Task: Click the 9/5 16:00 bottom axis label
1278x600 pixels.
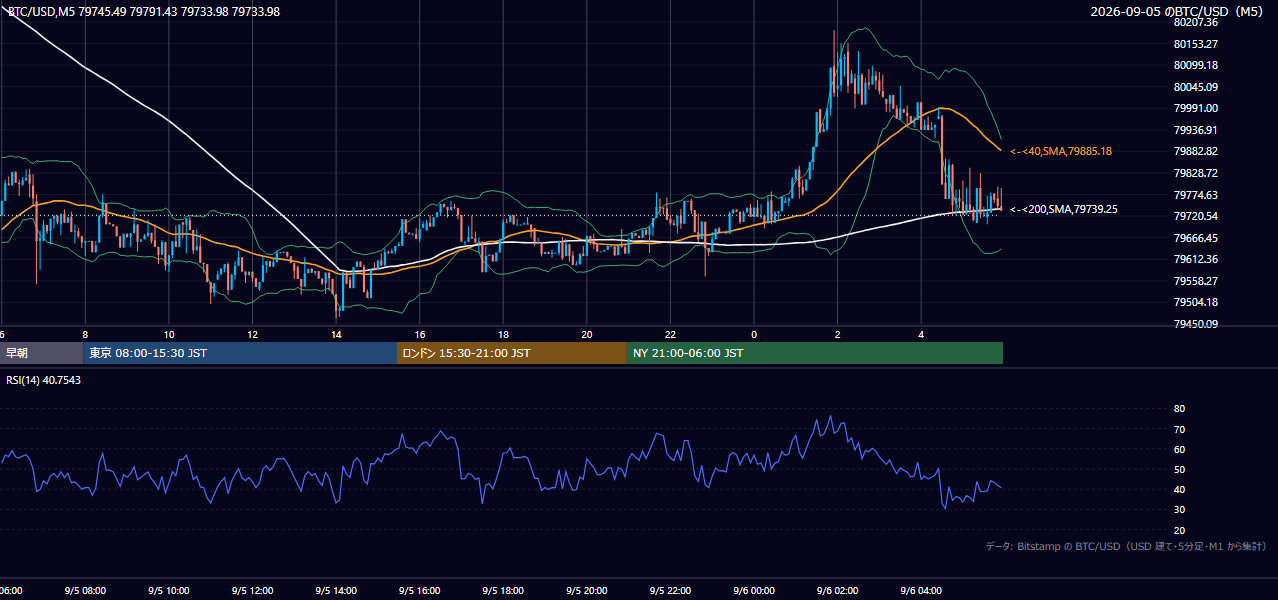Action: tap(420, 591)
